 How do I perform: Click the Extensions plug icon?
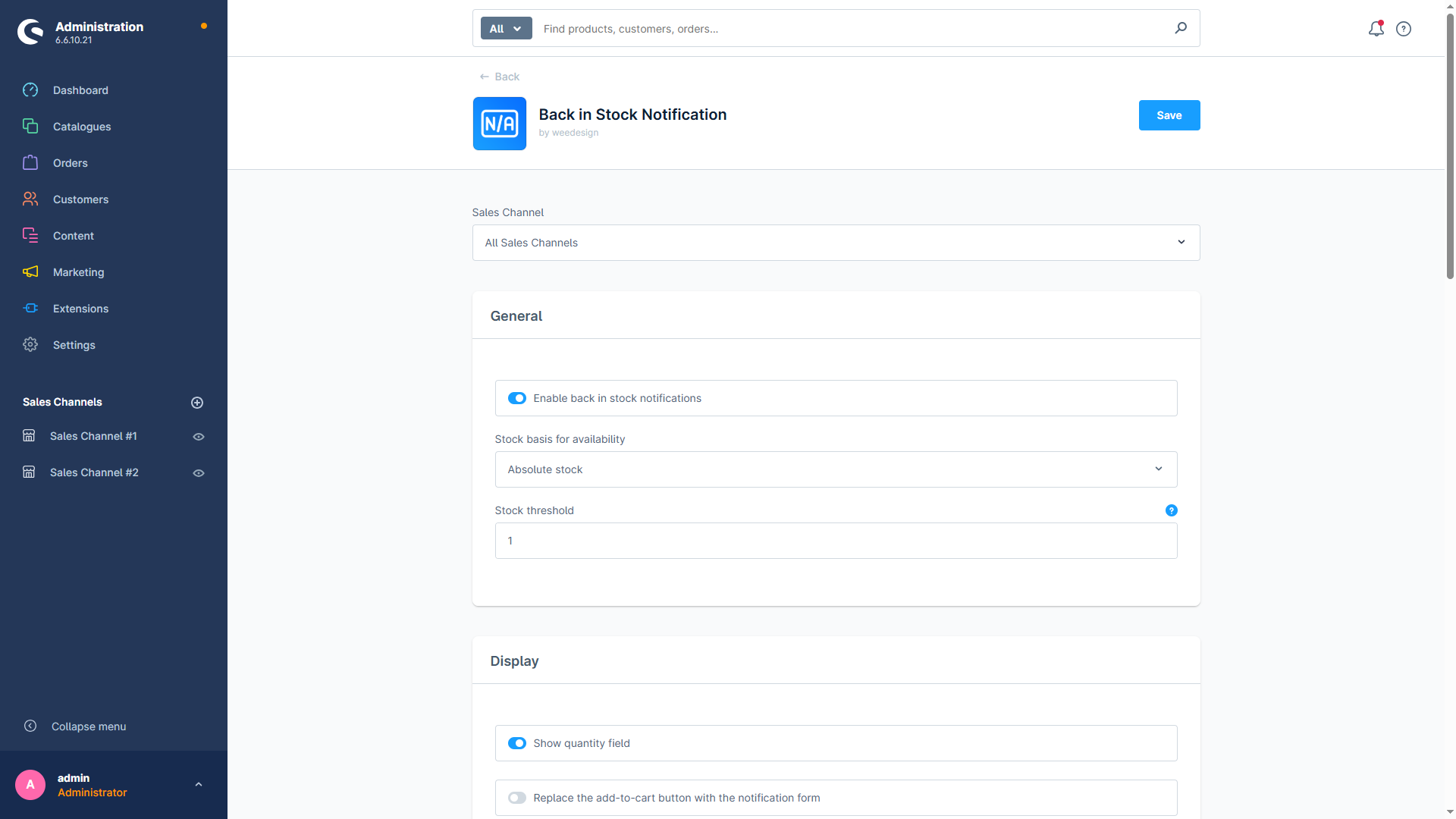point(30,309)
